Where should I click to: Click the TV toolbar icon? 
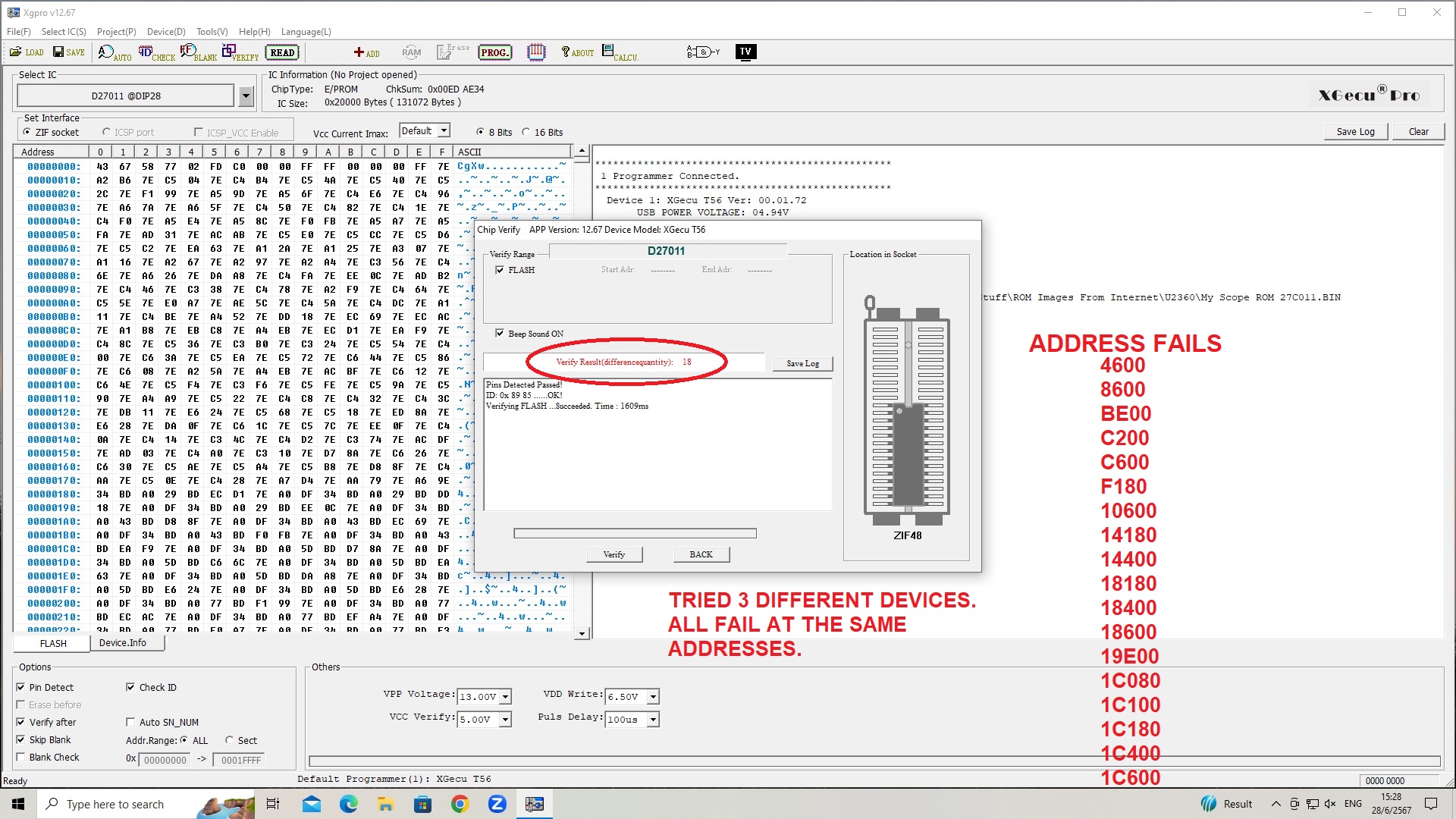click(x=745, y=52)
